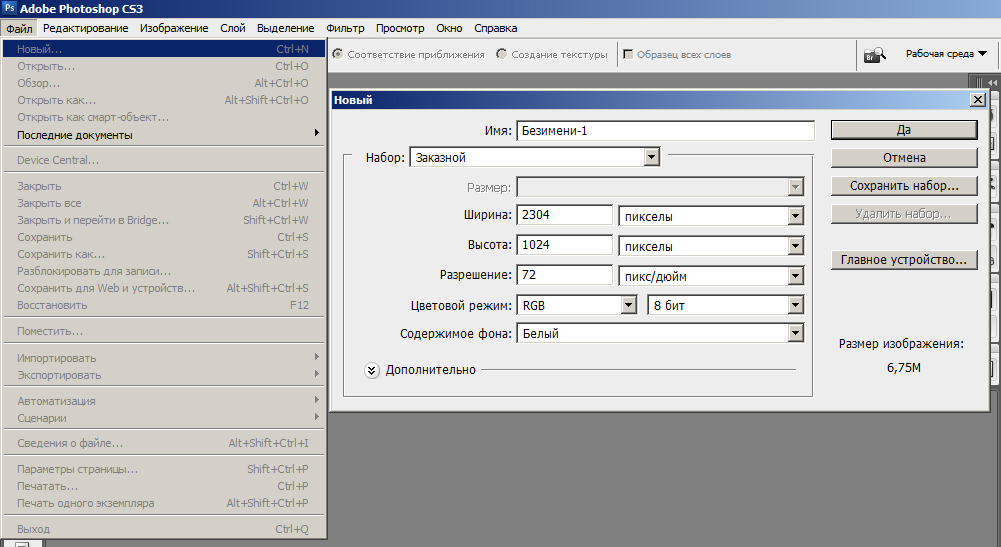The image size is (1001, 547).
Task: Click Главное устройство... button
Action: click(x=904, y=260)
